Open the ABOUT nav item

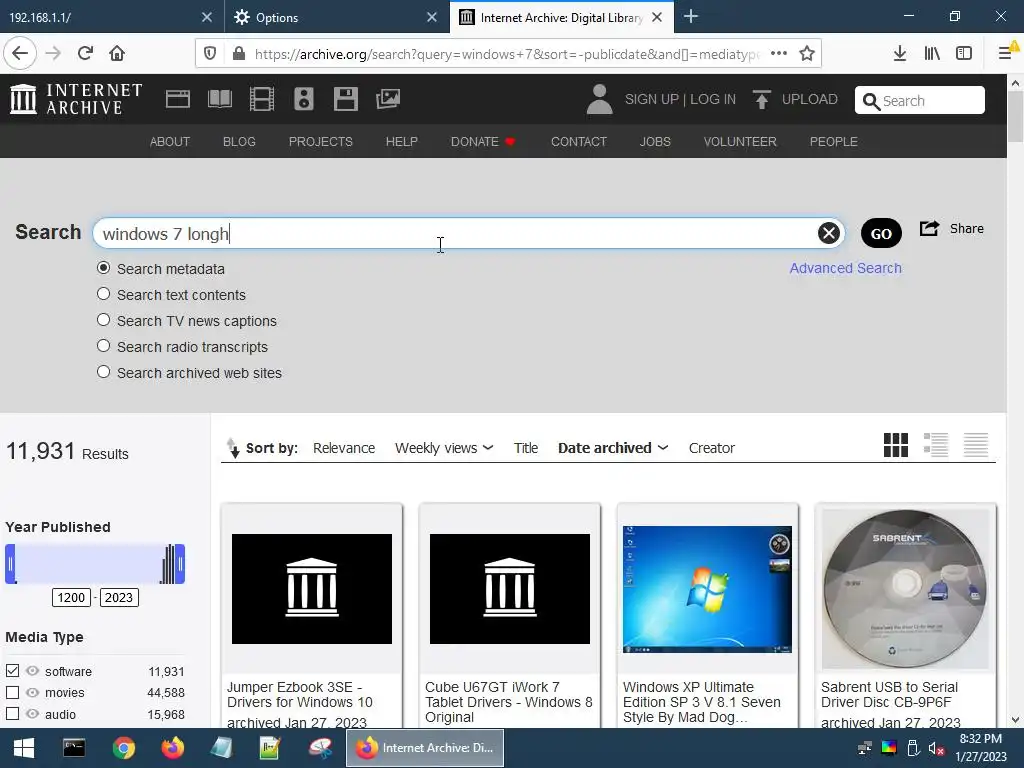(170, 142)
